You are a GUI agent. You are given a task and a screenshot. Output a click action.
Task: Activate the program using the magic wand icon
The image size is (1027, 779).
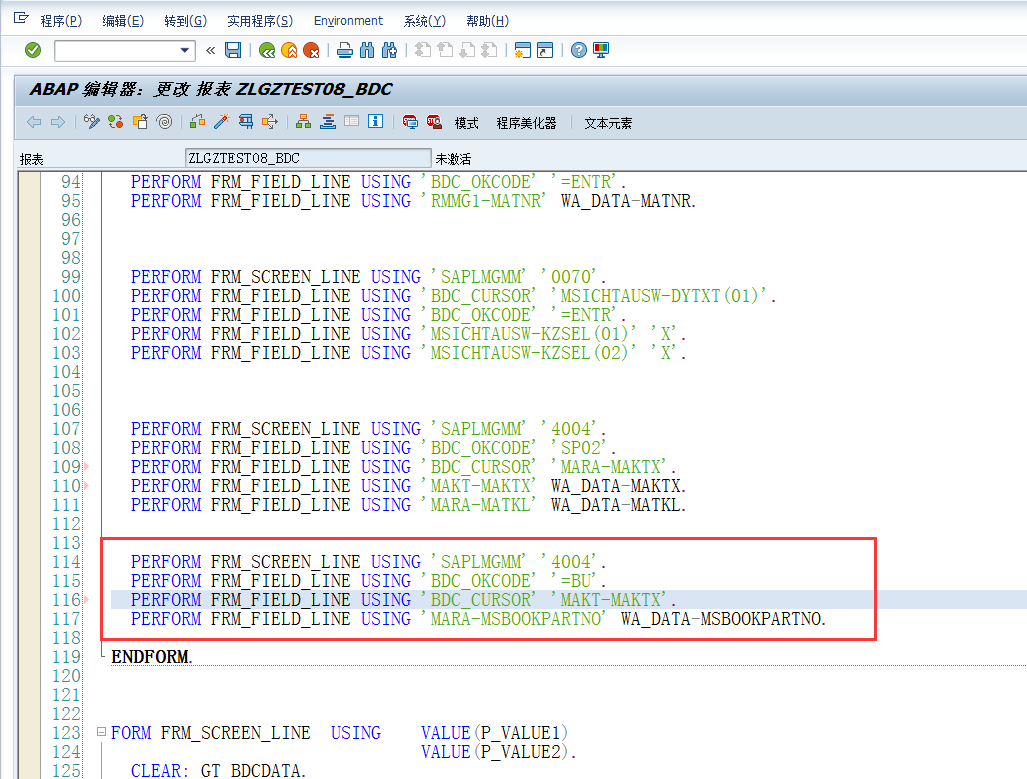(221, 122)
